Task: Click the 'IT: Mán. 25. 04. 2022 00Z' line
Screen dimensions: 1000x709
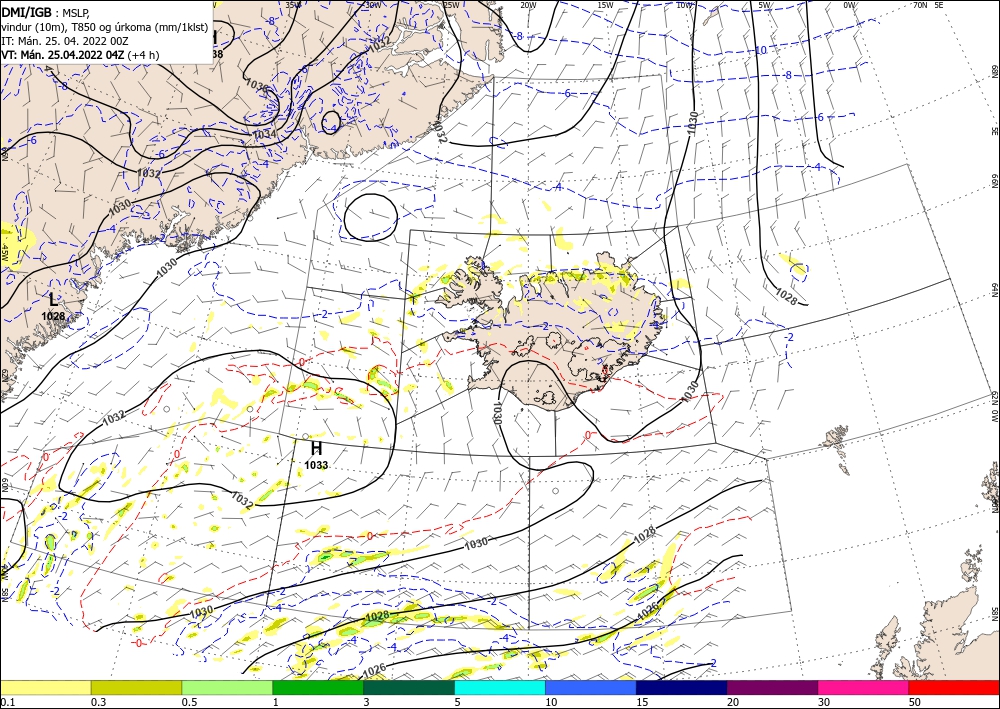Action: point(65,40)
